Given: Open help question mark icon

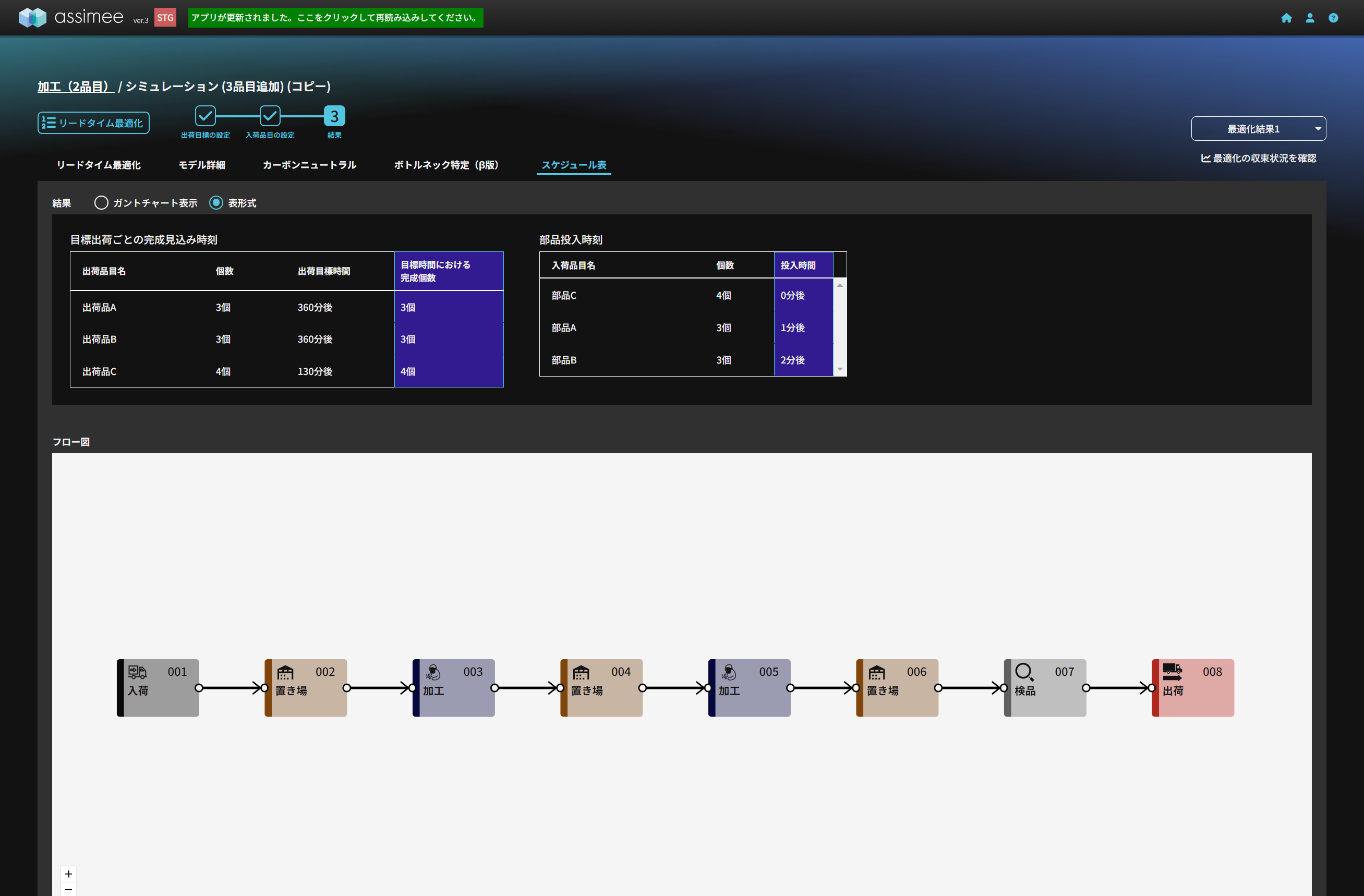Looking at the screenshot, I should coord(1334,18).
